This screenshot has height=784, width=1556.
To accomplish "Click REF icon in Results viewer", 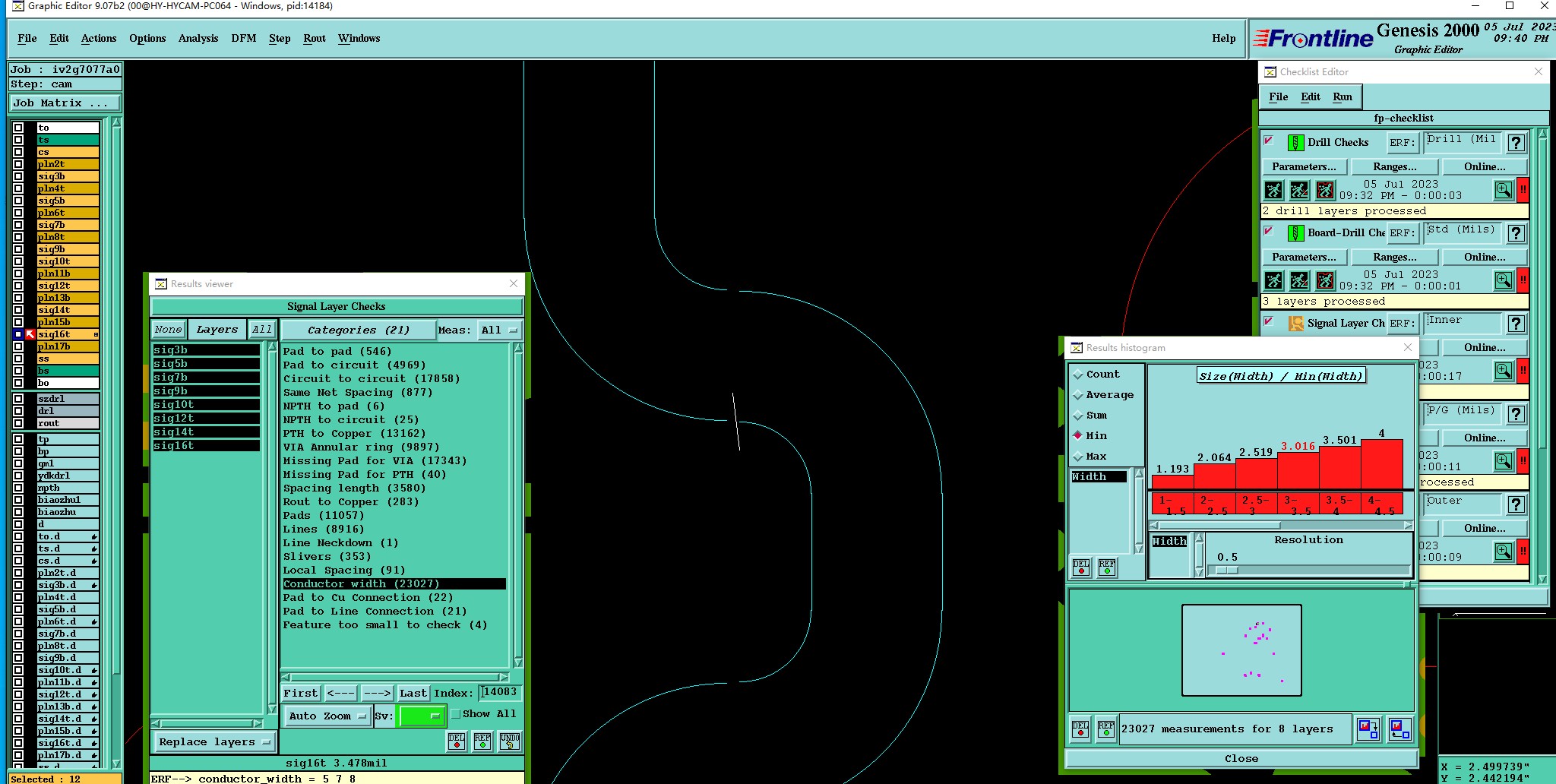I will pos(482,741).
